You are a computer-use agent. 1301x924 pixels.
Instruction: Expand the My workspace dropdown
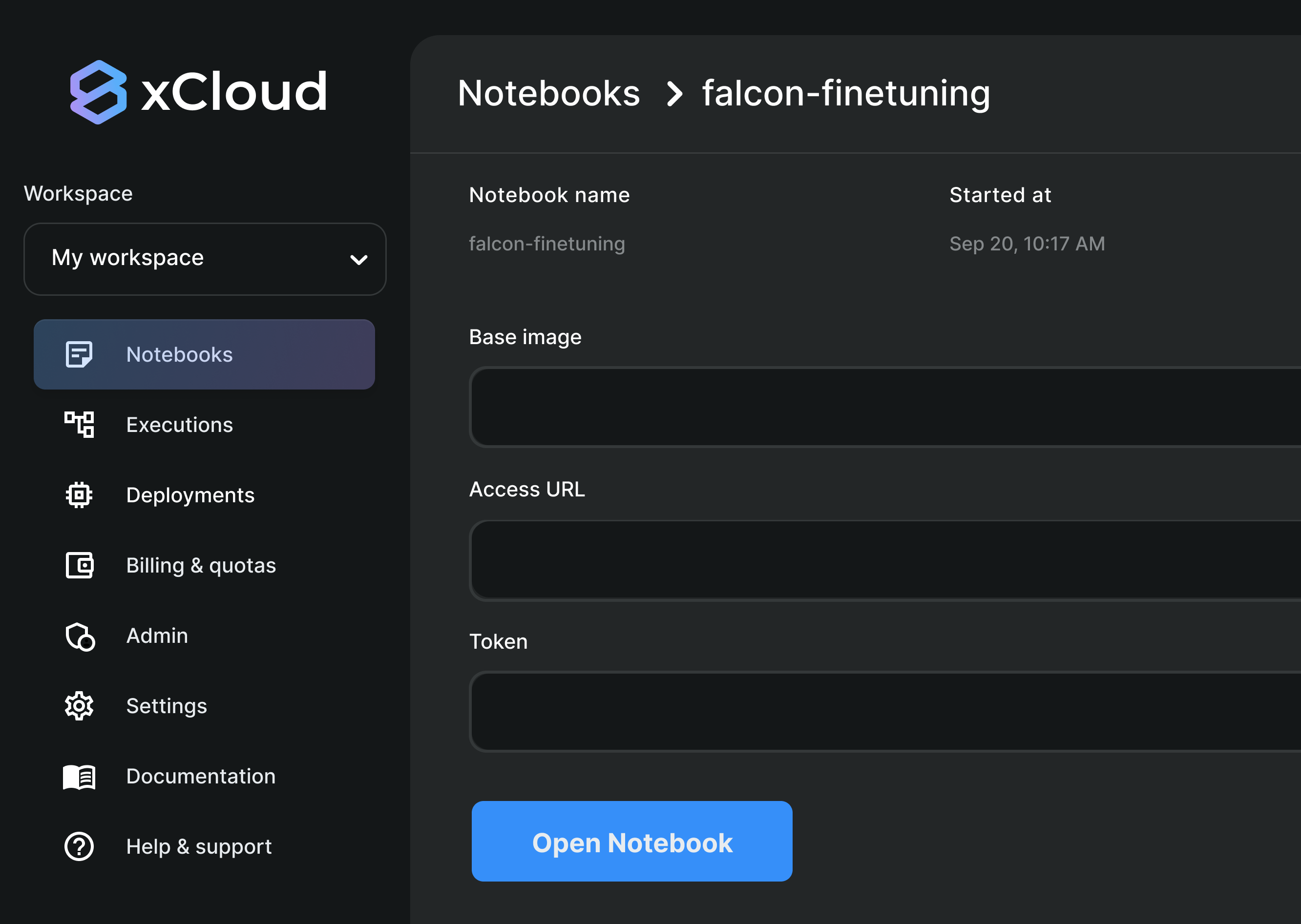coord(205,259)
